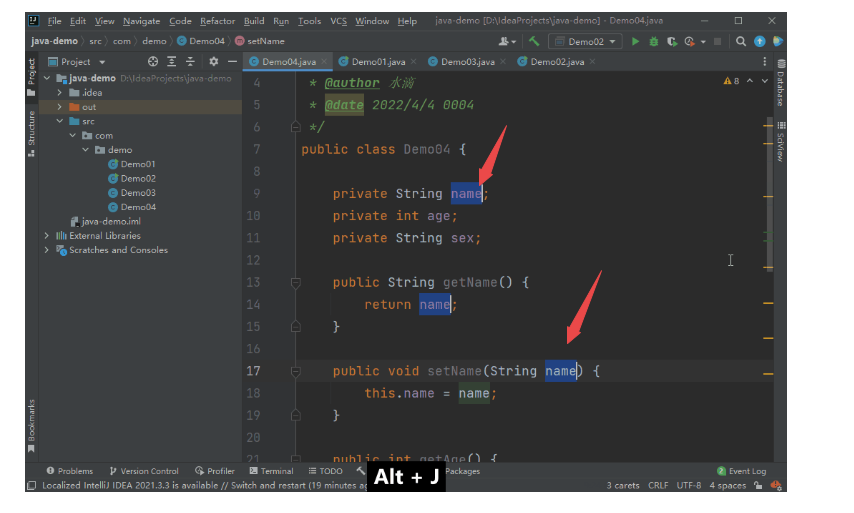Switch to the Demo03.java tab

[467, 62]
